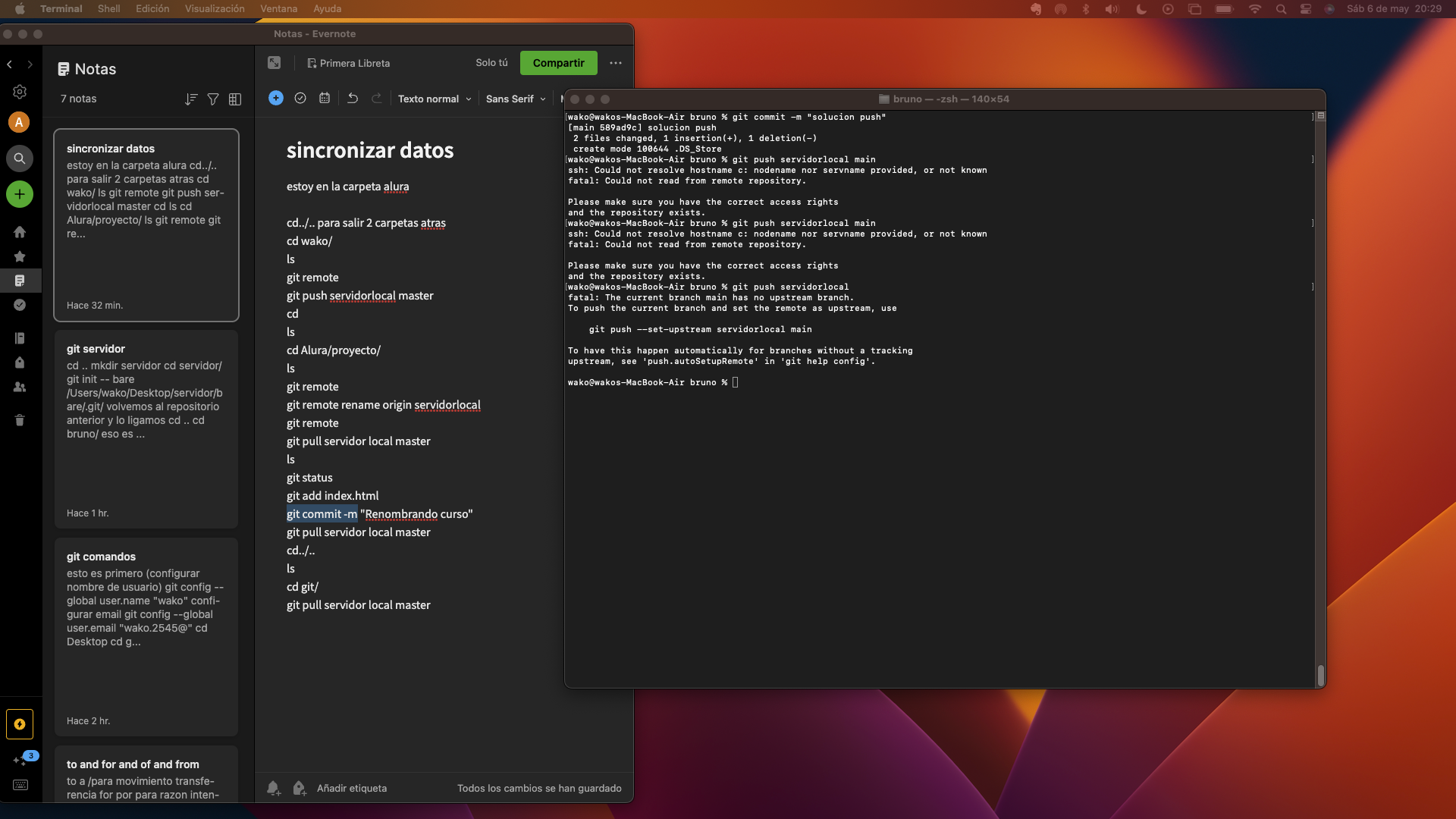This screenshot has width=1456, height=819.
Task: Go forward with the right chevron arrow
Action: click(x=30, y=64)
